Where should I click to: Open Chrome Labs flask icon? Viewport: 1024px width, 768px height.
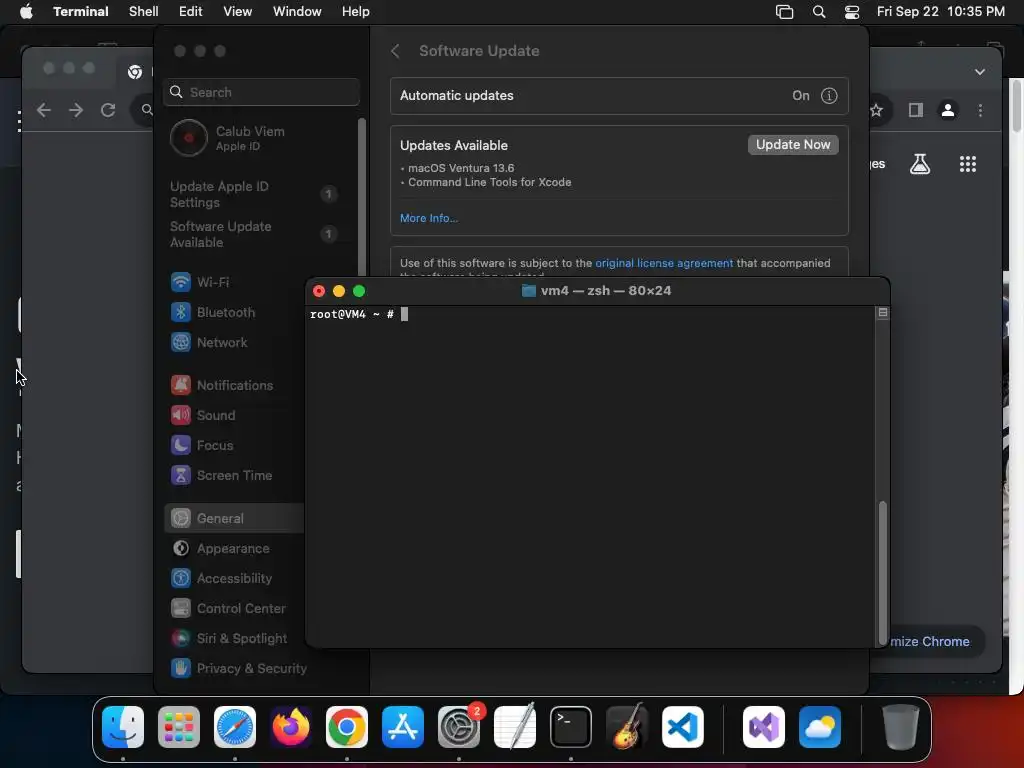pyautogui.click(x=920, y=164)
